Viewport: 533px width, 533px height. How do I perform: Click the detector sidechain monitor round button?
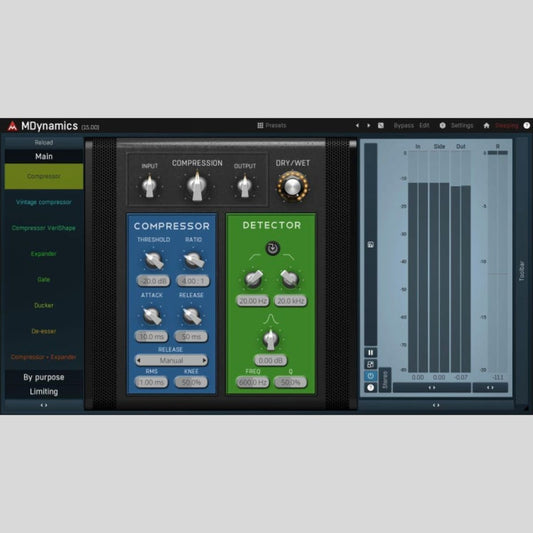click(x=272, y=248)
